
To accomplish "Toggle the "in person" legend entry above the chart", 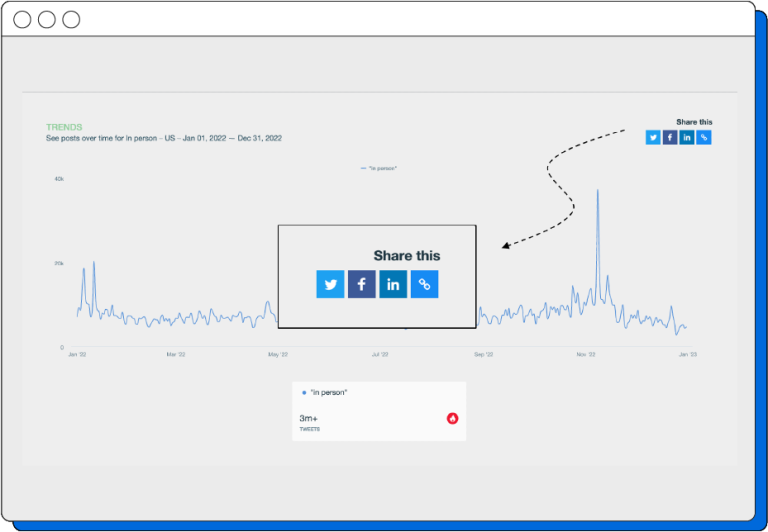I will point(380,168).
